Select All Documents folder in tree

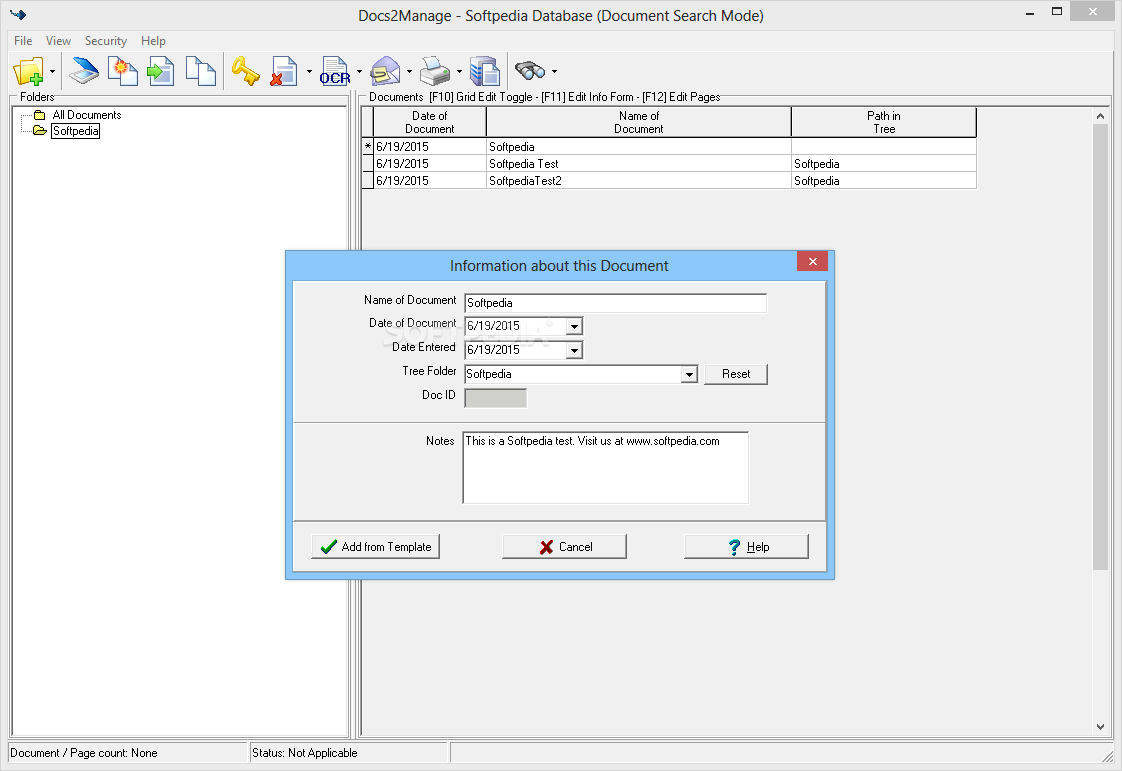pyautogui.click(x=87, y=115)
